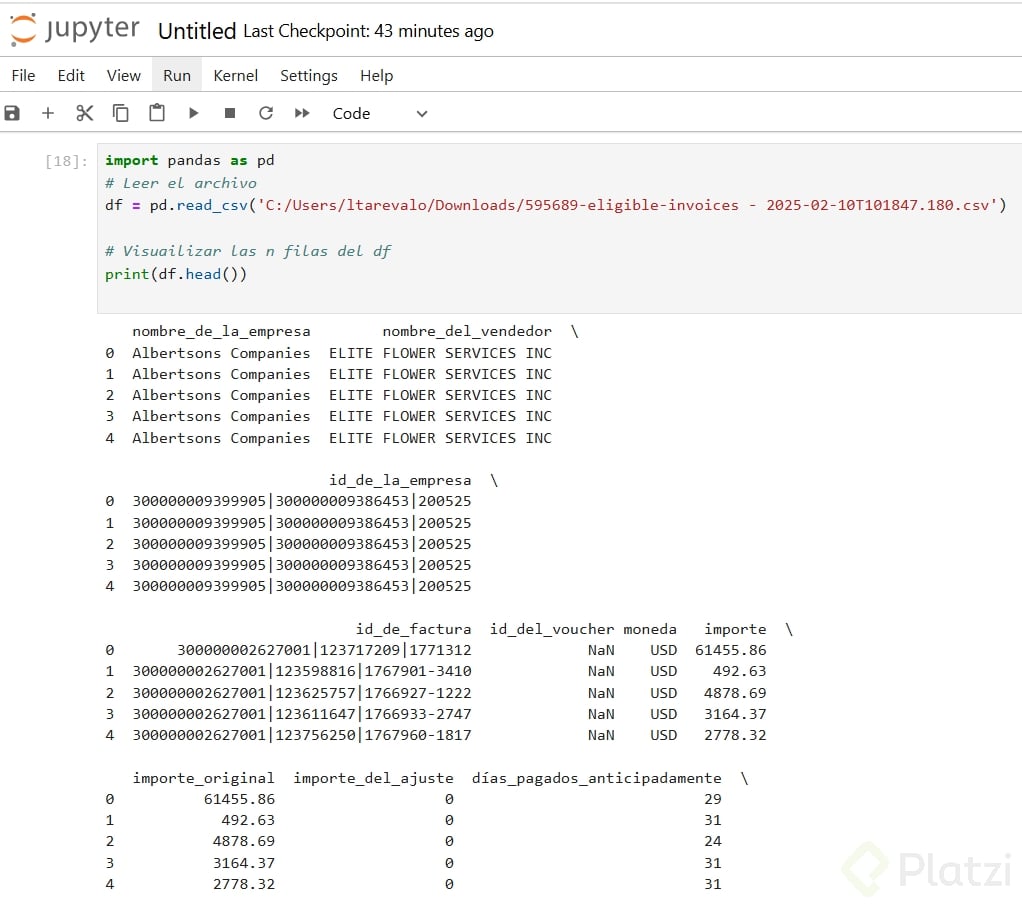The image size is (1022, 907).
Task: Open the File menu
Action: coord(23,76)
